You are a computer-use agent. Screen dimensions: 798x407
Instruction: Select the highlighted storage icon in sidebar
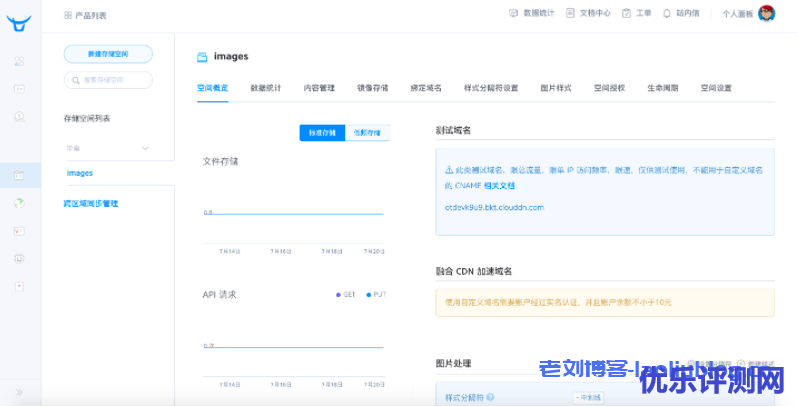coord(19,175)
